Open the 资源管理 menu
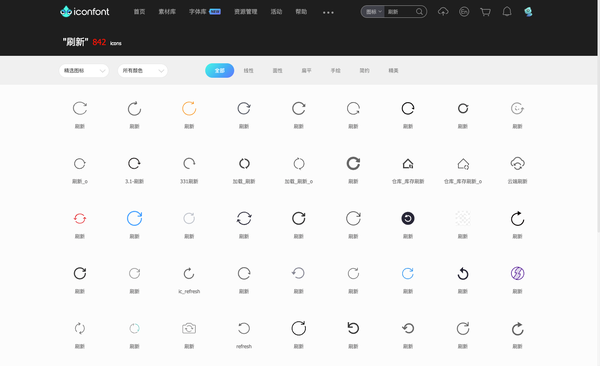 (x=246, y=11)
